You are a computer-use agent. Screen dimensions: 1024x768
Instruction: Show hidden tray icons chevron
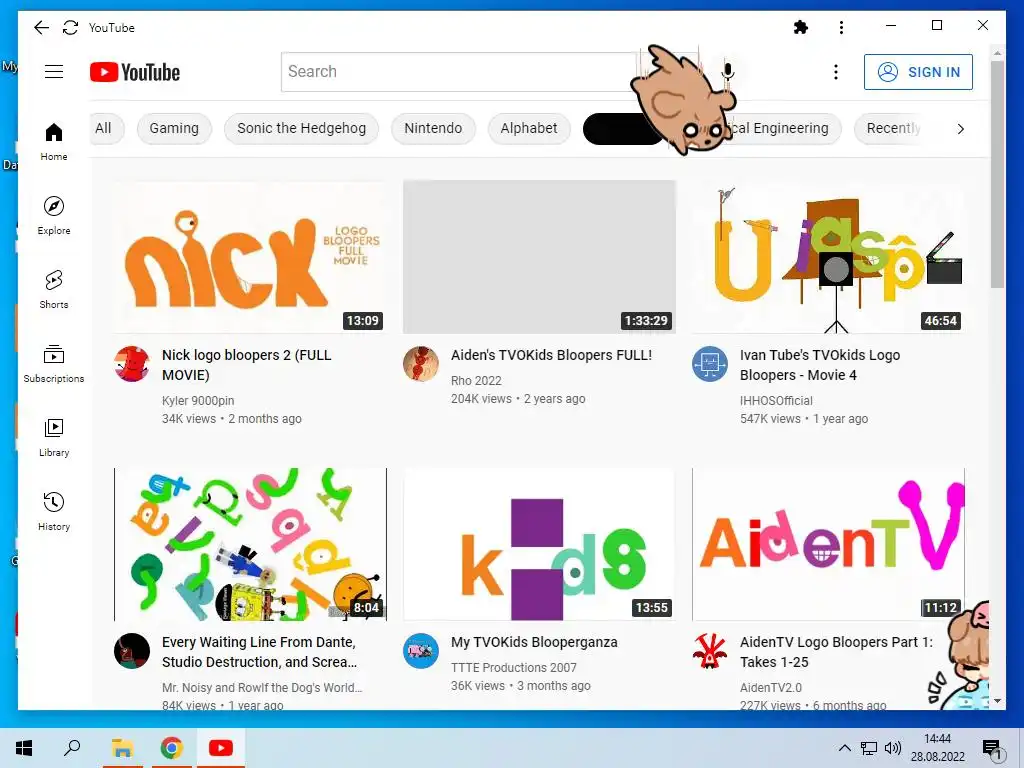844,748
